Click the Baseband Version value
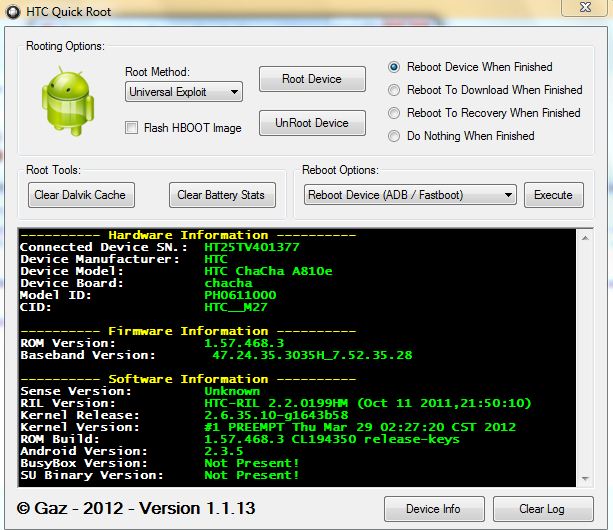 point(312,355)
